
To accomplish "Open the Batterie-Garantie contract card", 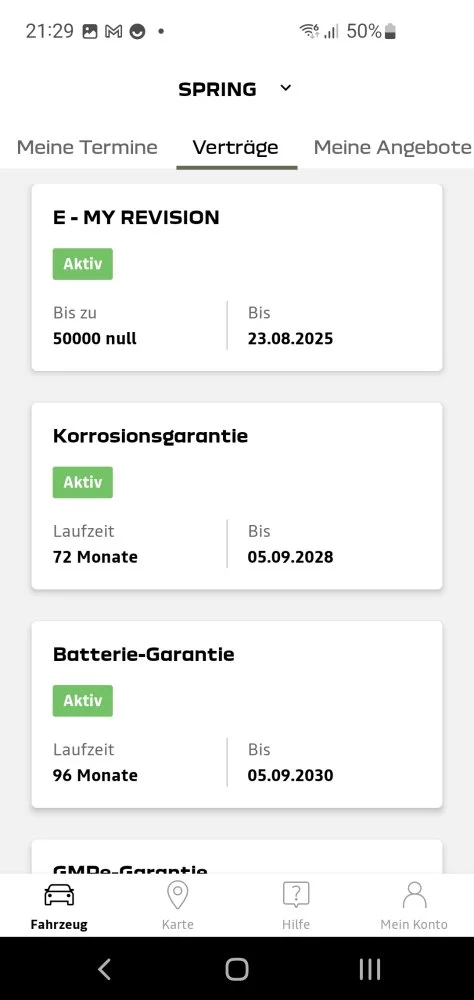I will [237, 714].
